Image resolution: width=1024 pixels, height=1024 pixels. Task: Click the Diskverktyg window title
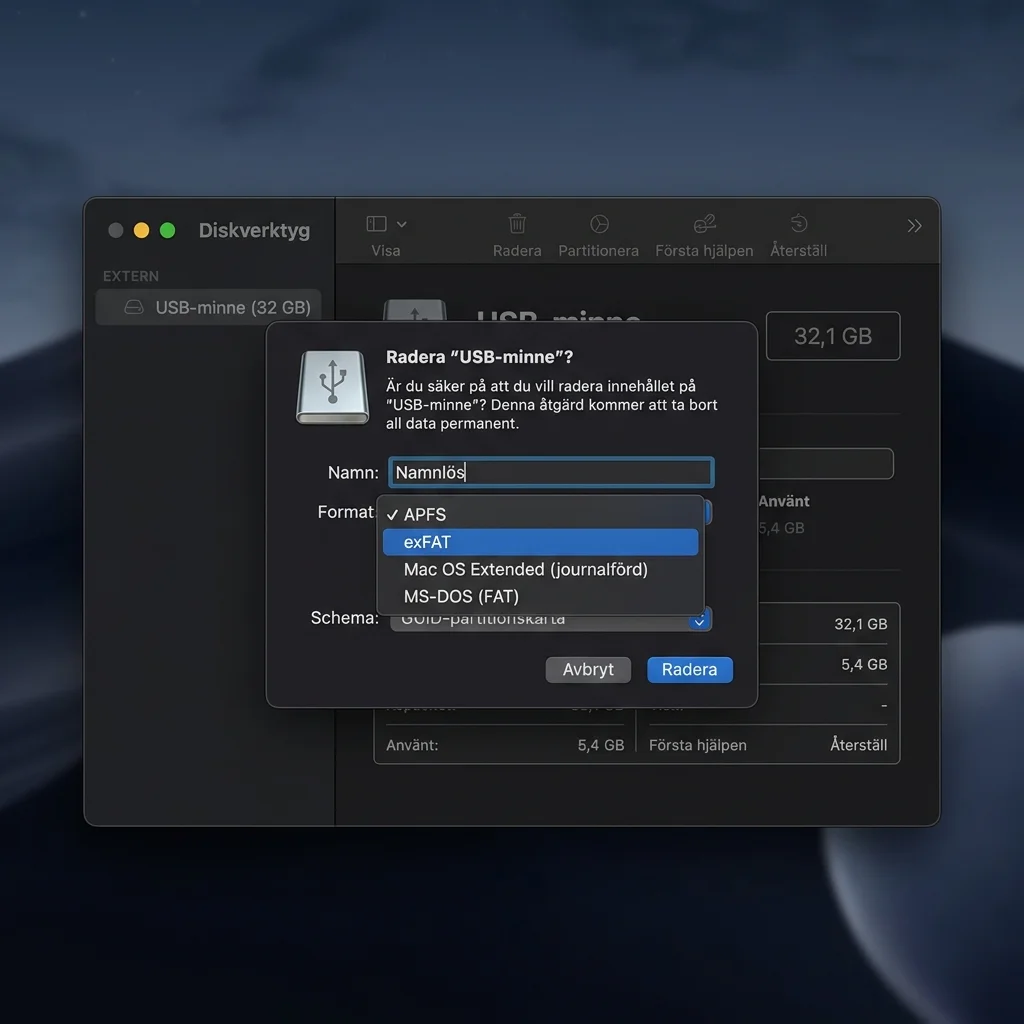coord(254,230)
